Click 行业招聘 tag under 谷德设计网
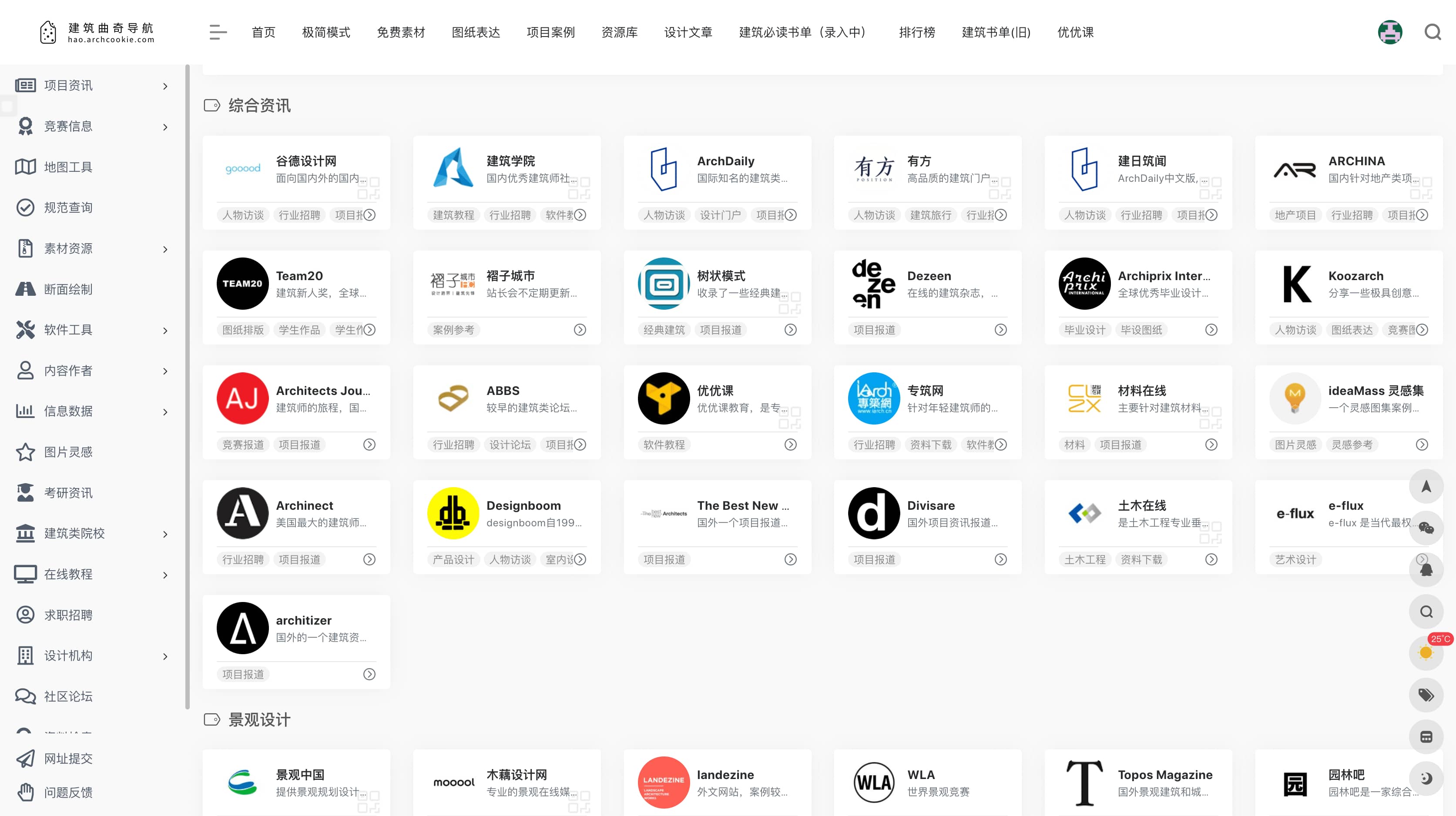Viewport: 1456px width, 816px height. [x=299, y=215]
